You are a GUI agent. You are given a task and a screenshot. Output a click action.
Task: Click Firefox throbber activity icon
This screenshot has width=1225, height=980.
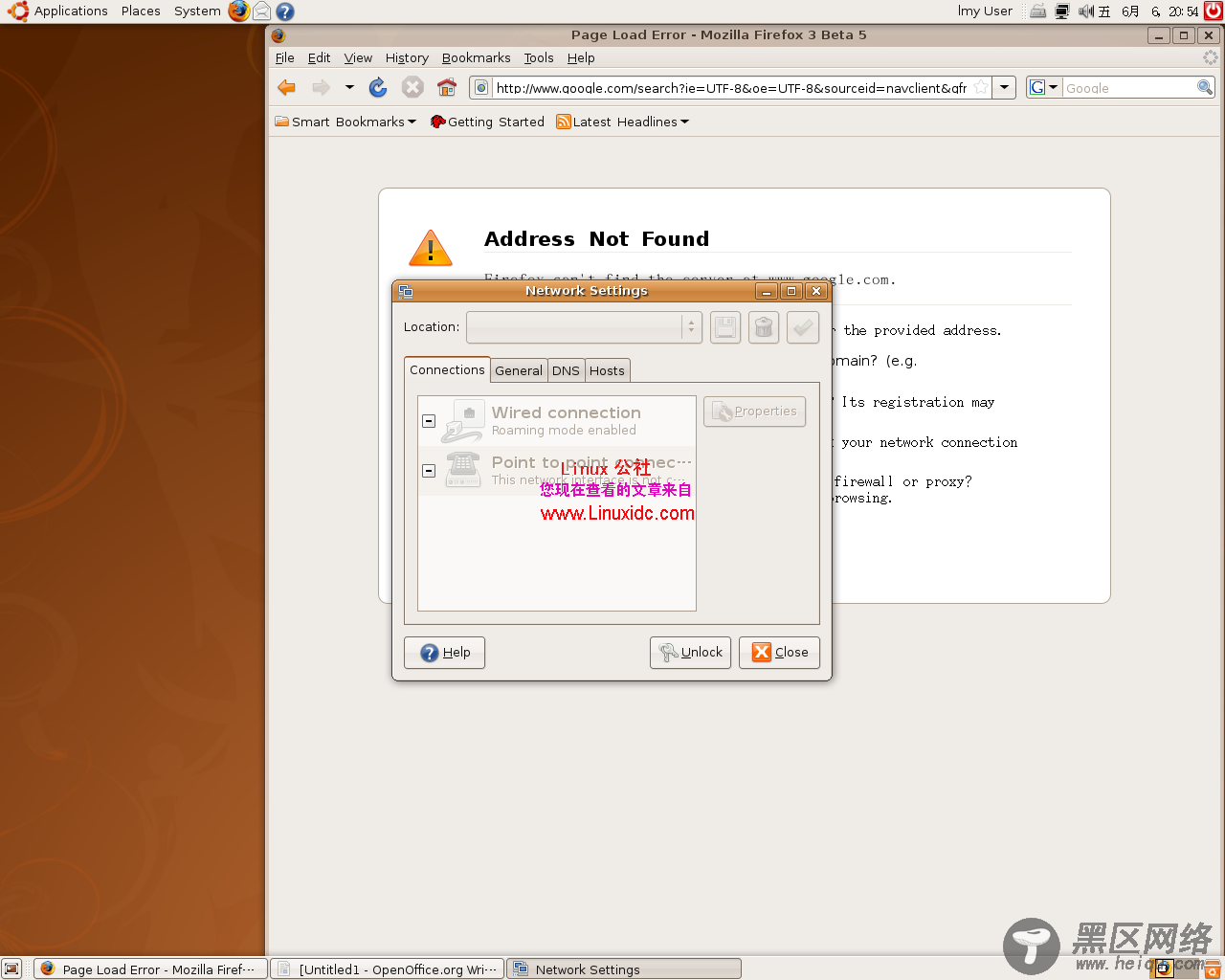click(1211, 57)
